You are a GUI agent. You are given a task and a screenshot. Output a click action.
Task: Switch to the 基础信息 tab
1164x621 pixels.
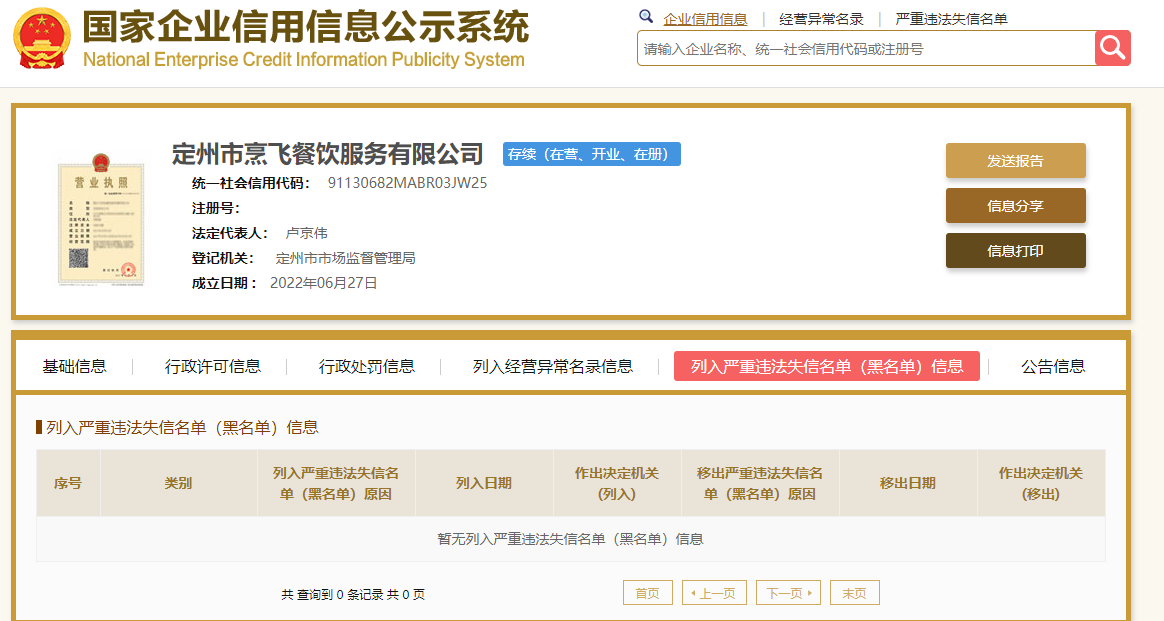coord(74,367)
